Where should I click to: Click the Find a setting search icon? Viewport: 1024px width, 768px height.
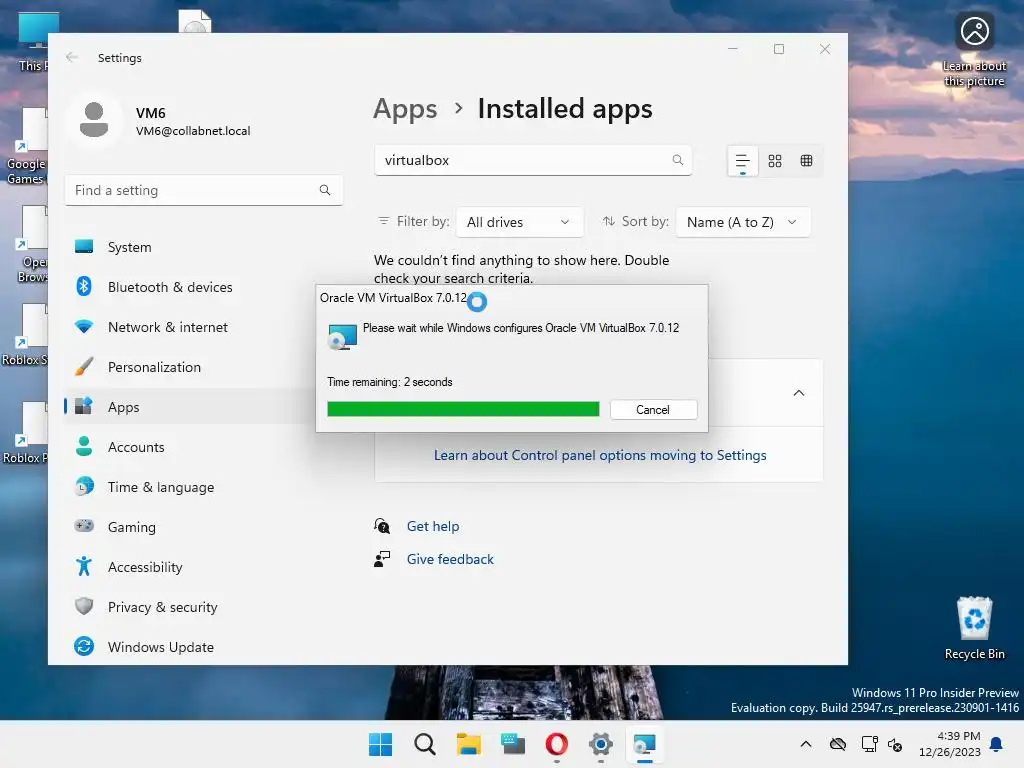pos(325,190)
